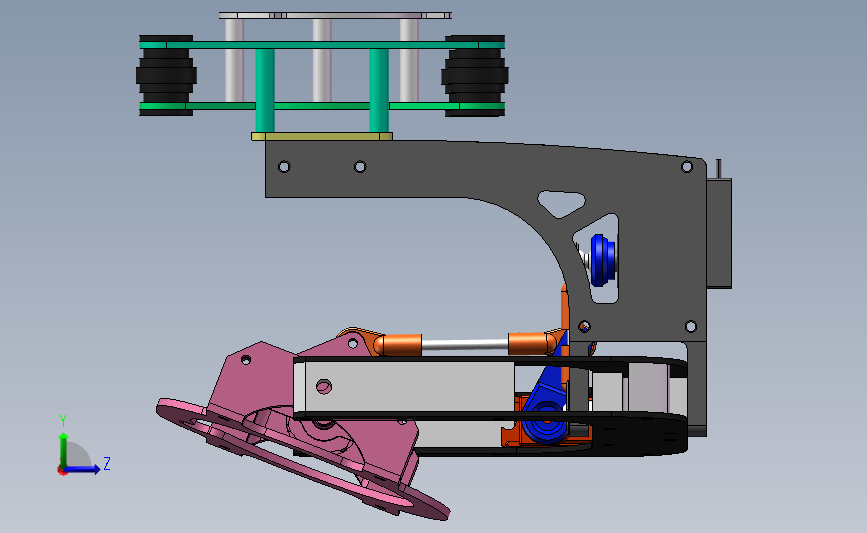
Task: Select the triangular cutout in the gray bracket
Action: click(561, 203)
